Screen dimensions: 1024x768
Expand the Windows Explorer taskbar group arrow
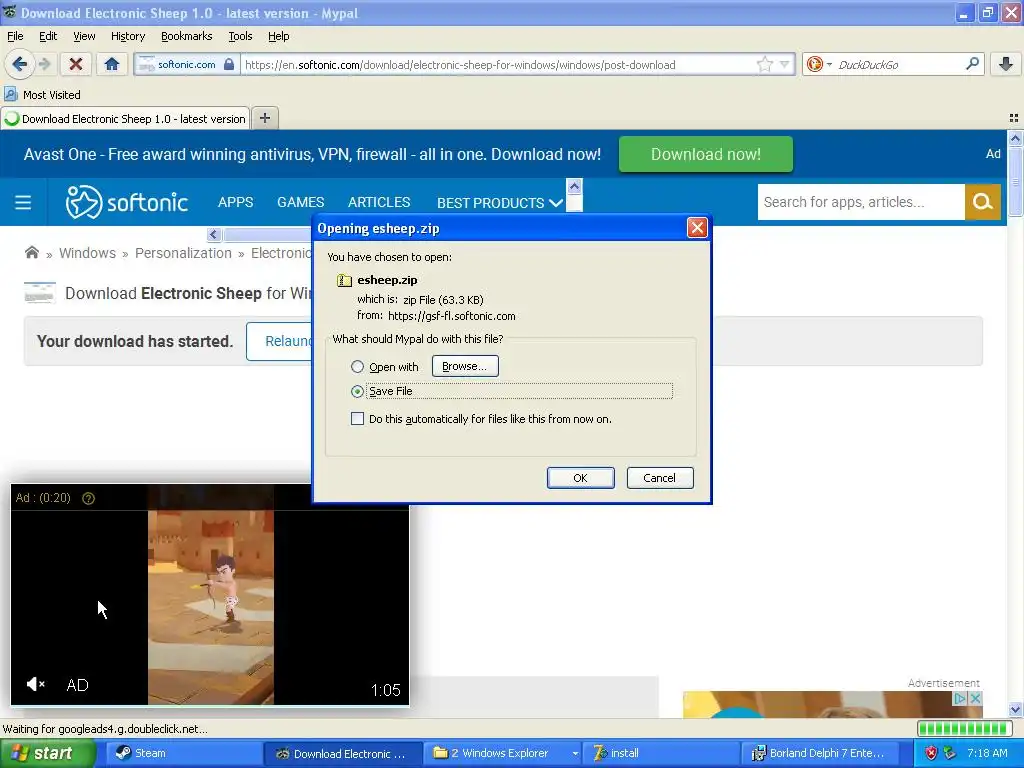click(x=575, y=753)
